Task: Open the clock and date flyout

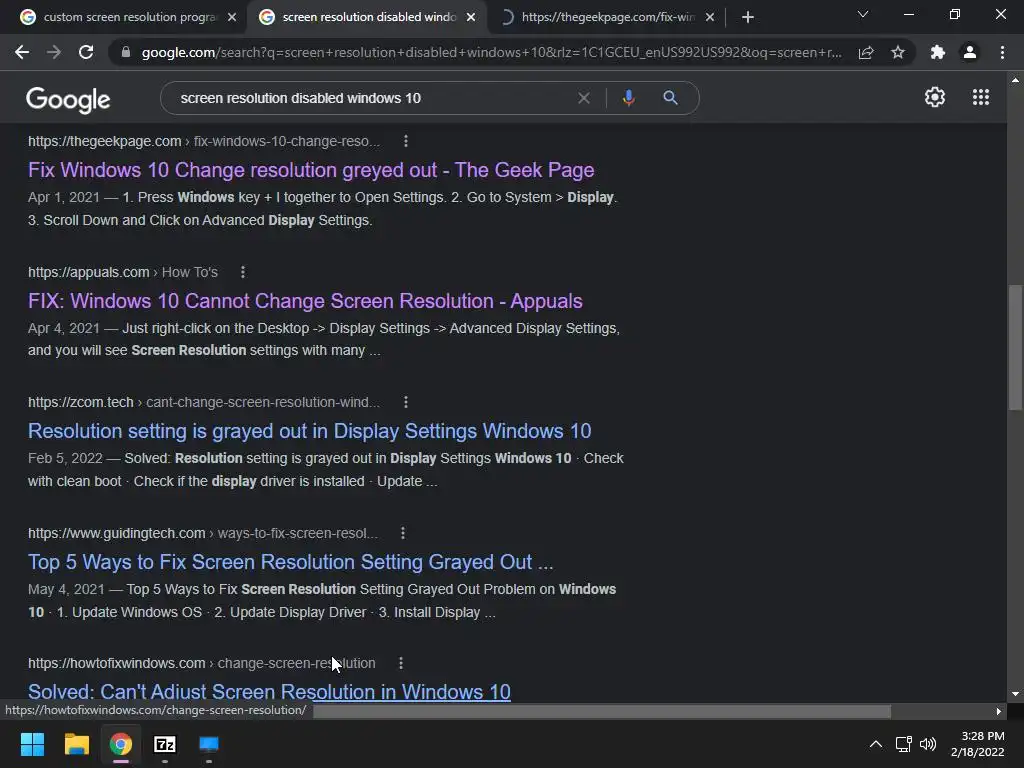Action: pyautogui.click(x=978, y=744)
